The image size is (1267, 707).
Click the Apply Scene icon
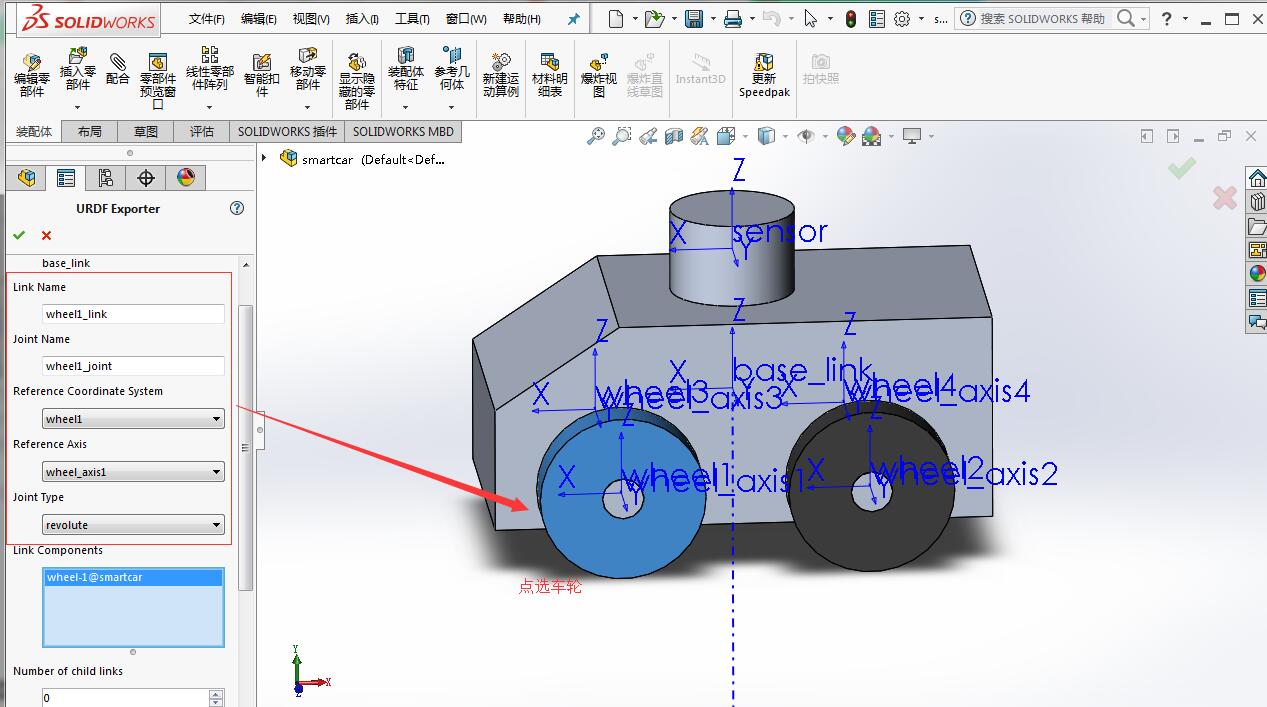pyautogui.click(x=871, y=136)
